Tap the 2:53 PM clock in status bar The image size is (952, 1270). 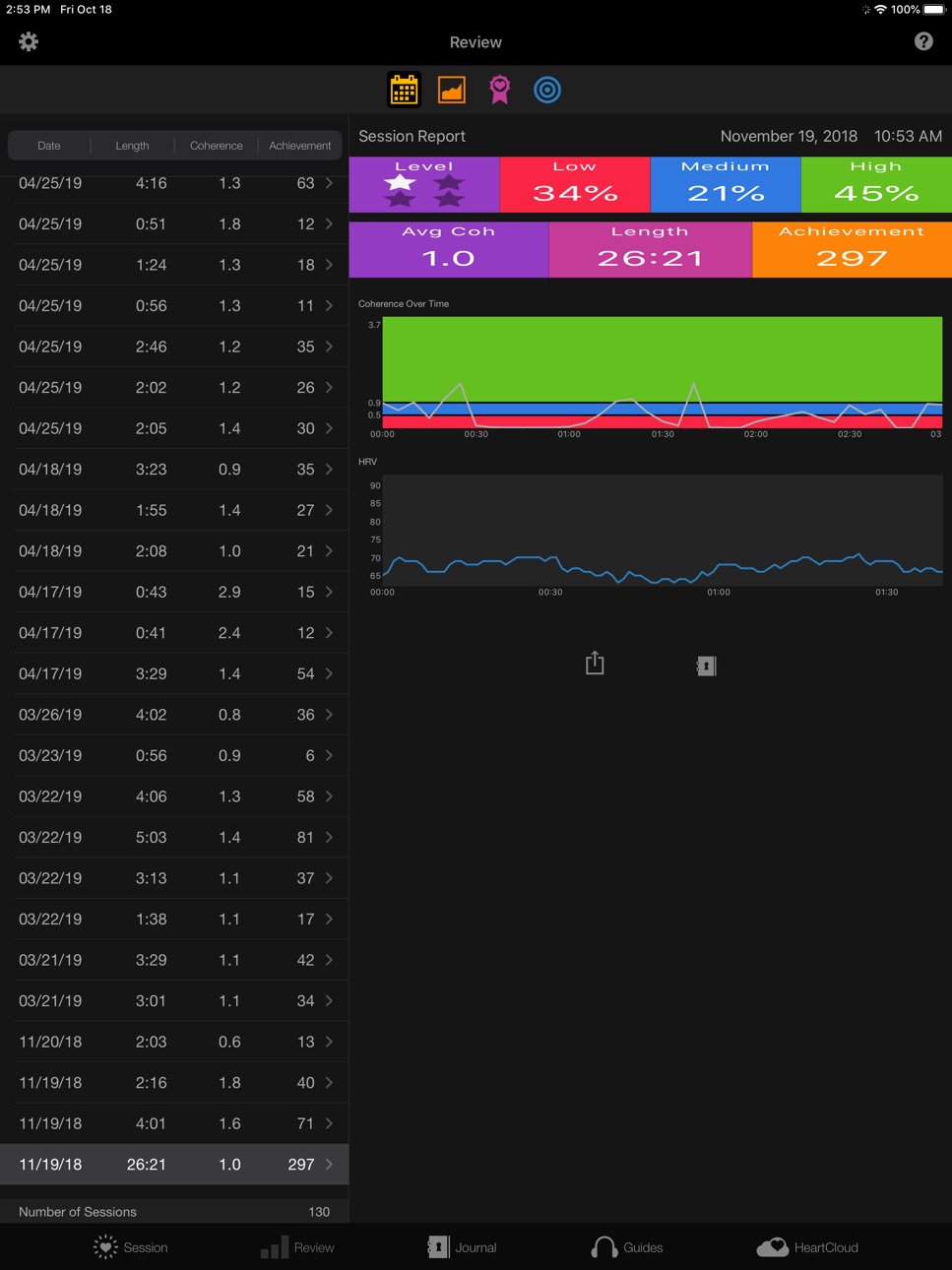tap(28, 9)
